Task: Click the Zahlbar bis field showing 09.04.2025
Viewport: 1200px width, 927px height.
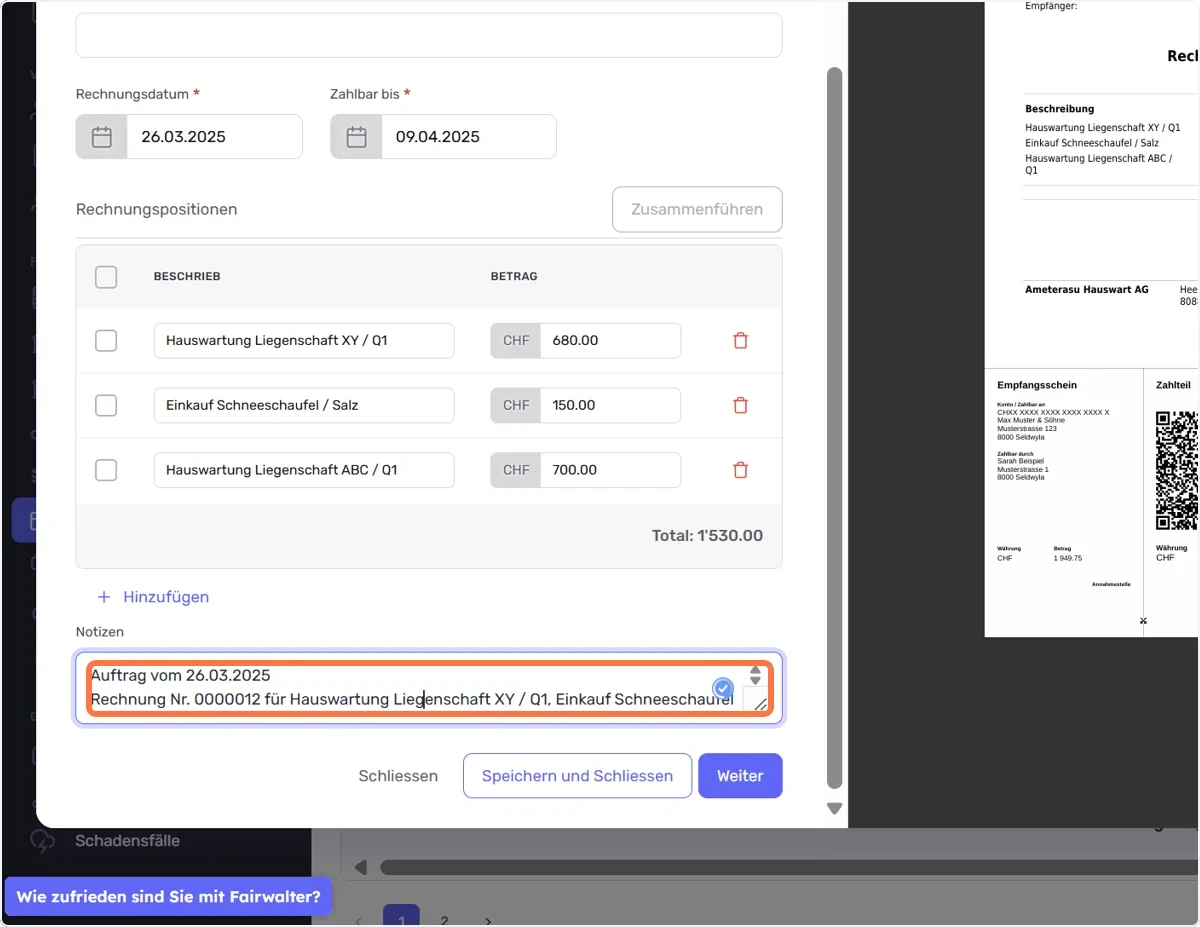Action: (x=468, y=137)
